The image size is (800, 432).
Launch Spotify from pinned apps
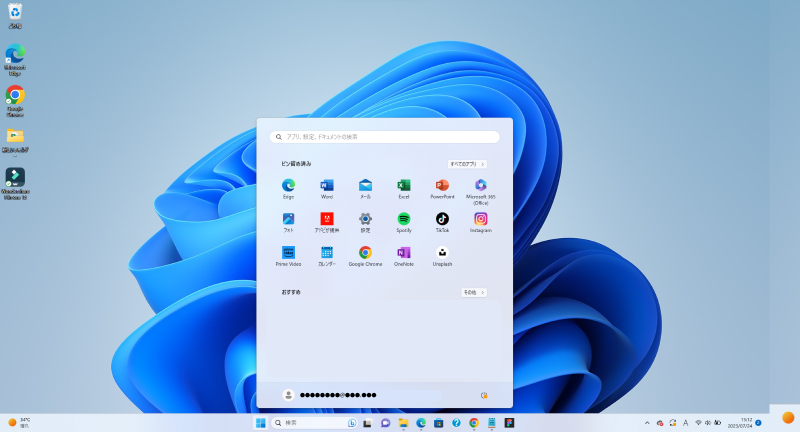404,223
